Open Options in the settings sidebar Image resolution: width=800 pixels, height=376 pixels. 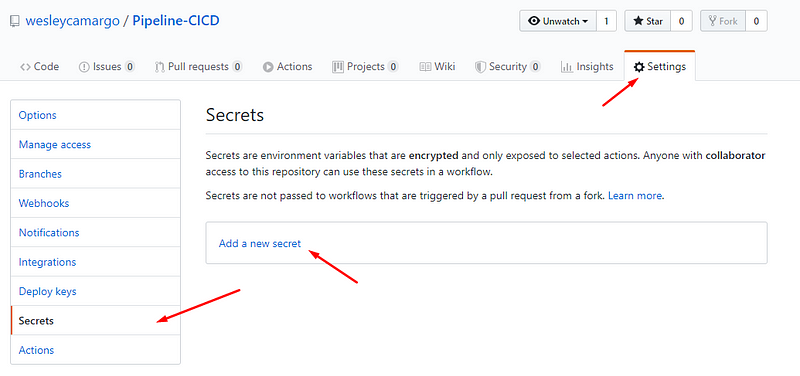pos(95,115)
